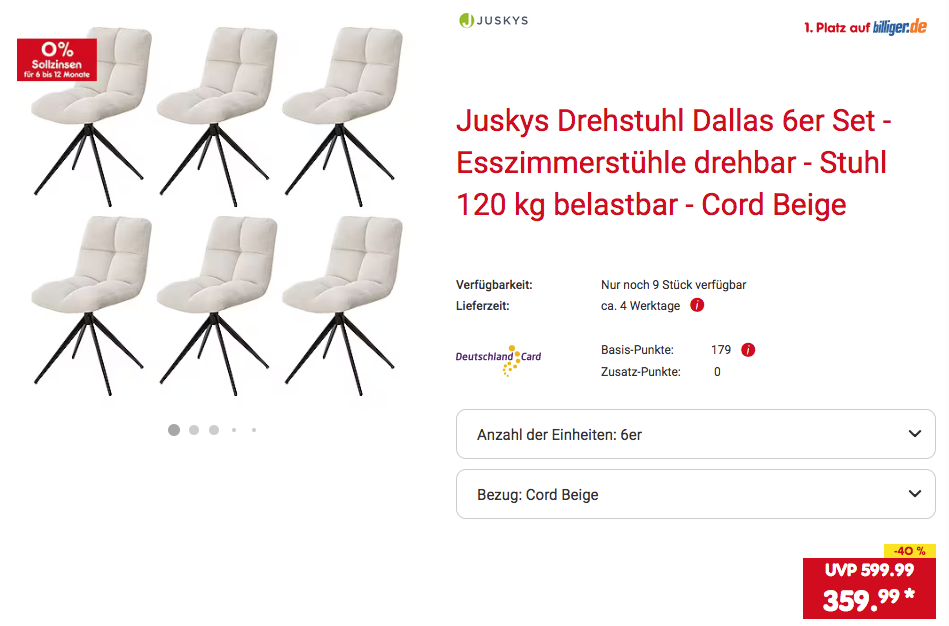Select the third image carousel dot
Viewport: 949px width, 626px height.
(214, 430)
